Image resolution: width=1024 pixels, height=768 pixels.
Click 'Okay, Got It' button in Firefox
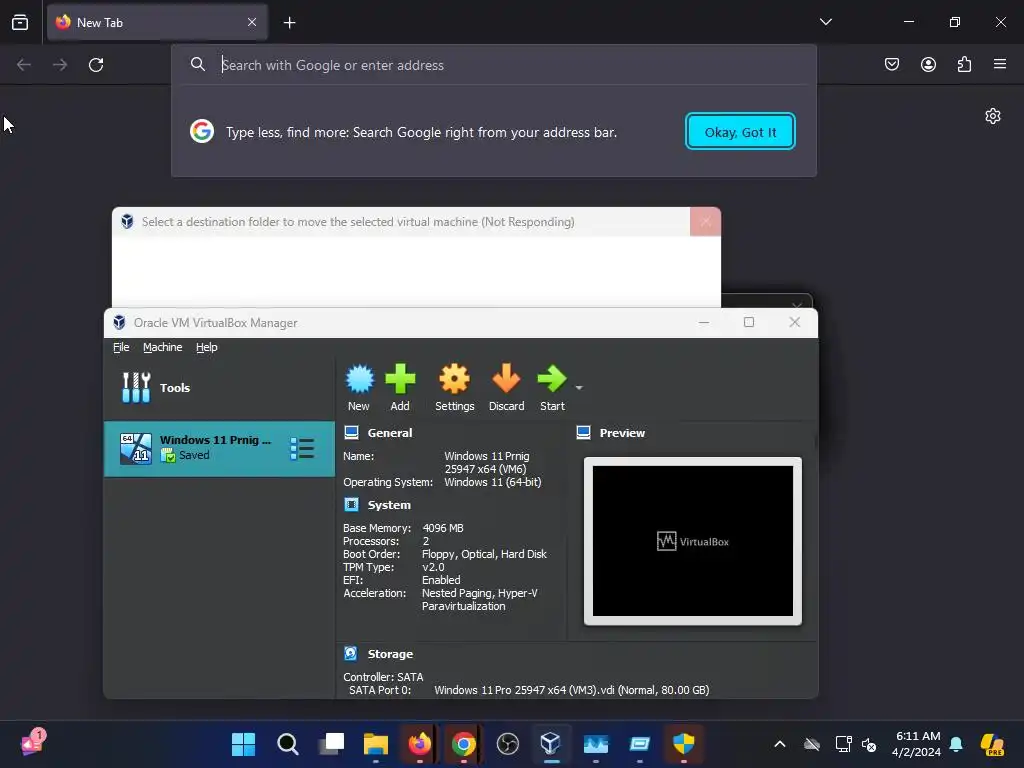[740, 132]
